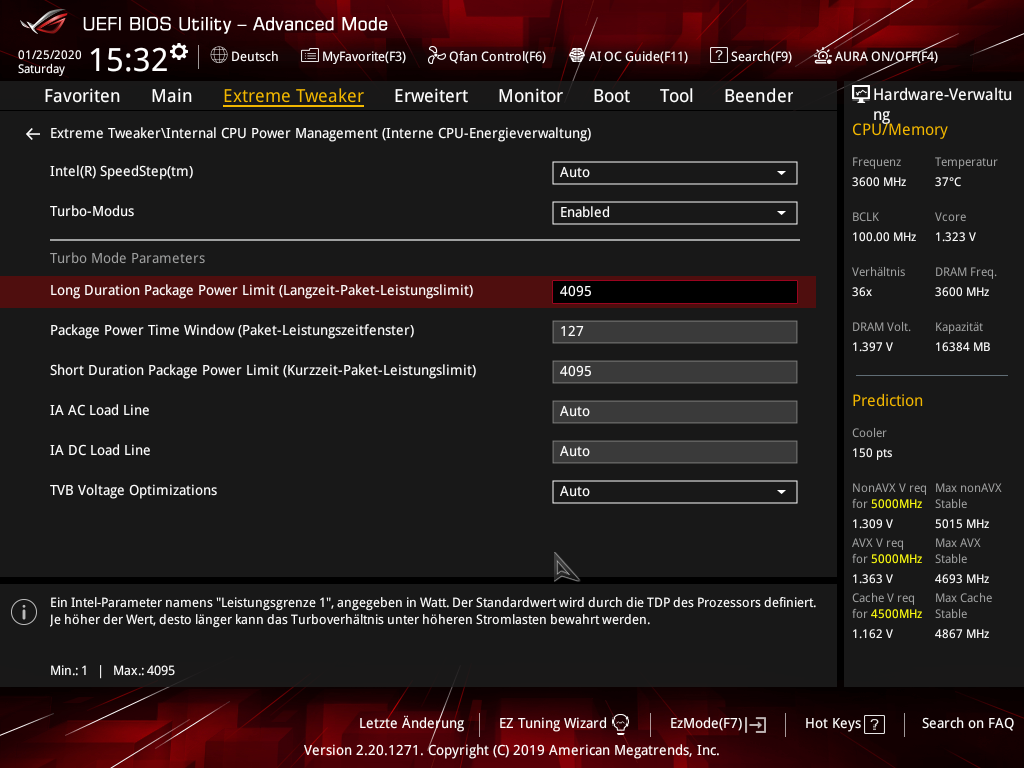Toggle AURA lighting icon

pos(822,56)
